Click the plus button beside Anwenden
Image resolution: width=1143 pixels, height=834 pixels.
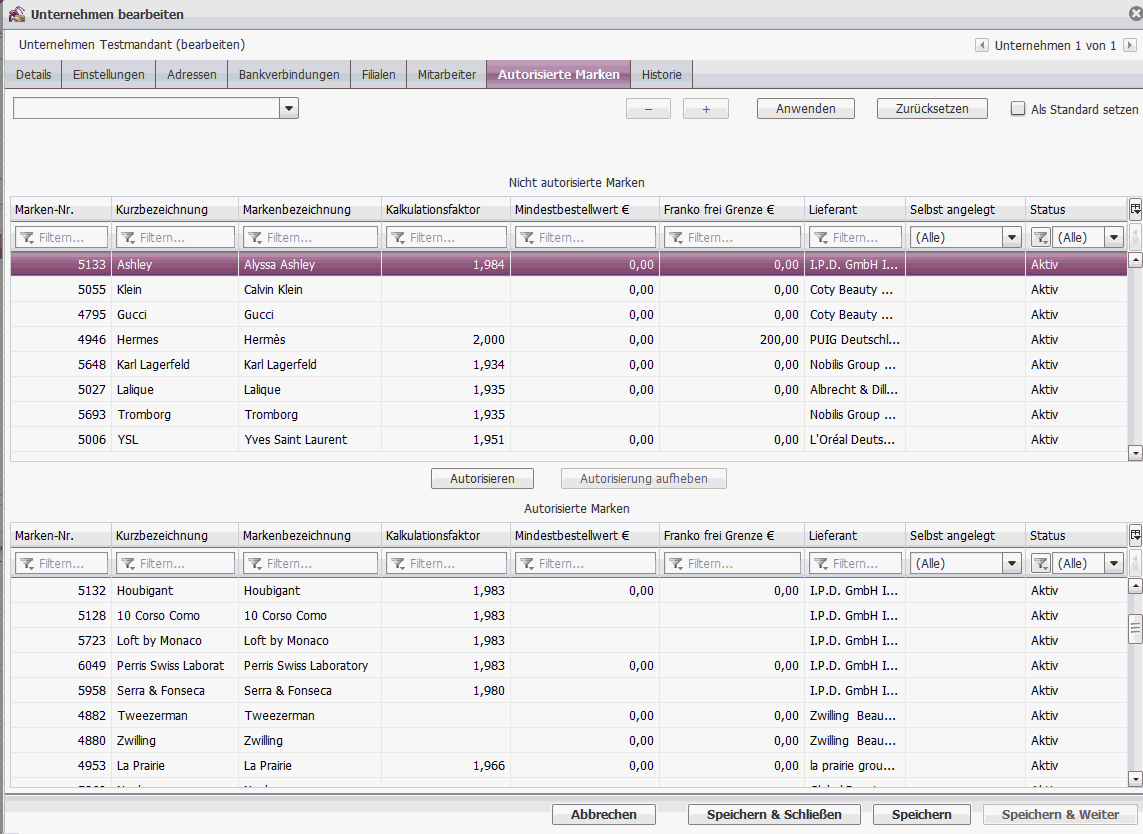click(x=706, y=109)
